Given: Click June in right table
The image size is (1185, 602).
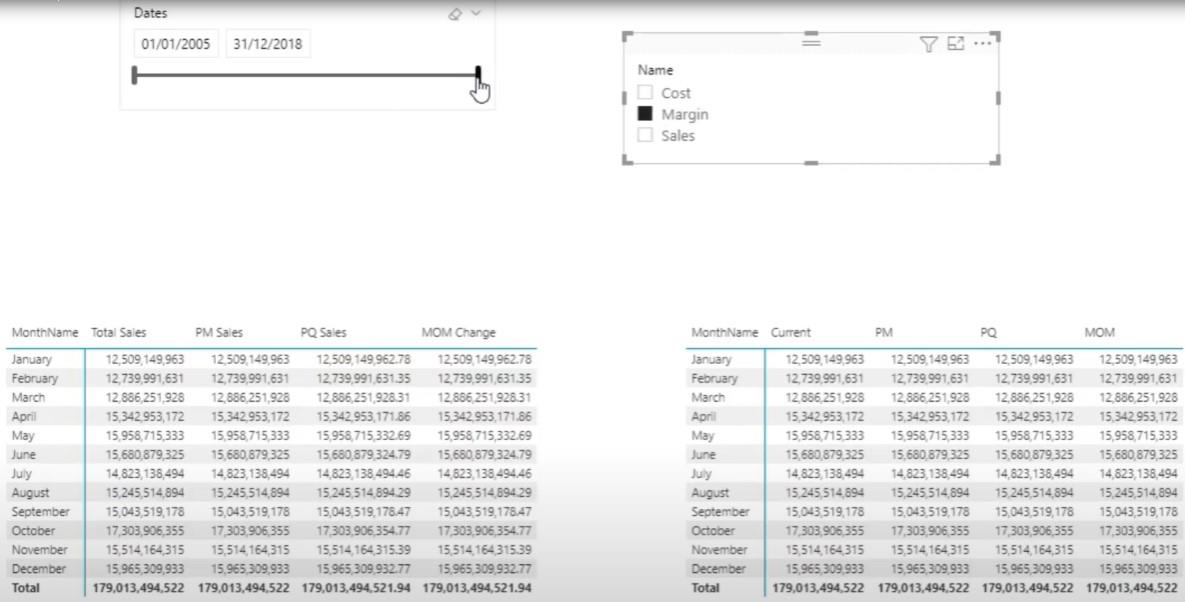Looking at the screenshot, I should (702, 455).
